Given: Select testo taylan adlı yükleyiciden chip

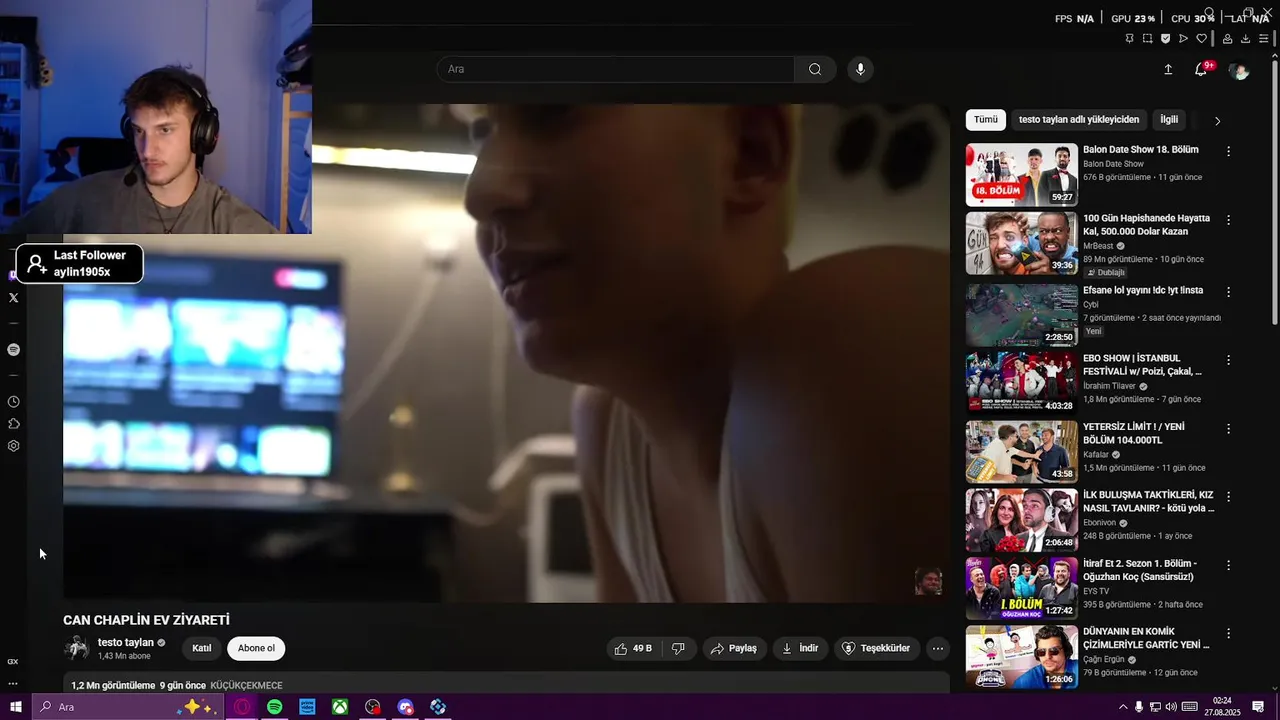Looking at the screenshot, I should (1079, 120).
